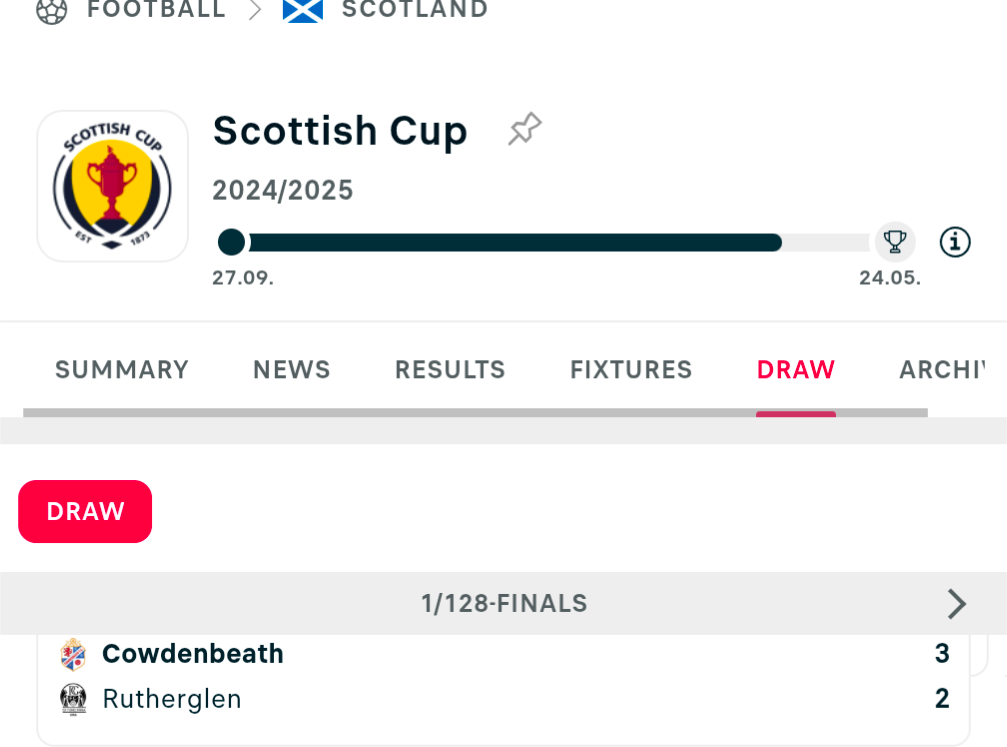Open the Fixtures tab

tap(631, 370)
